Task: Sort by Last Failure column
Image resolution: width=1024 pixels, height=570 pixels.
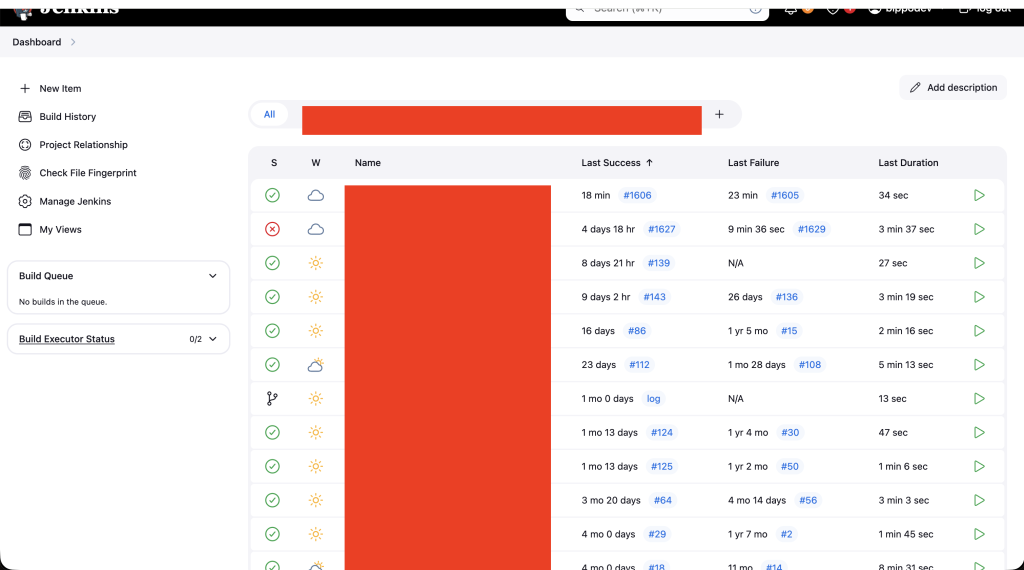Action: point(753,163)
